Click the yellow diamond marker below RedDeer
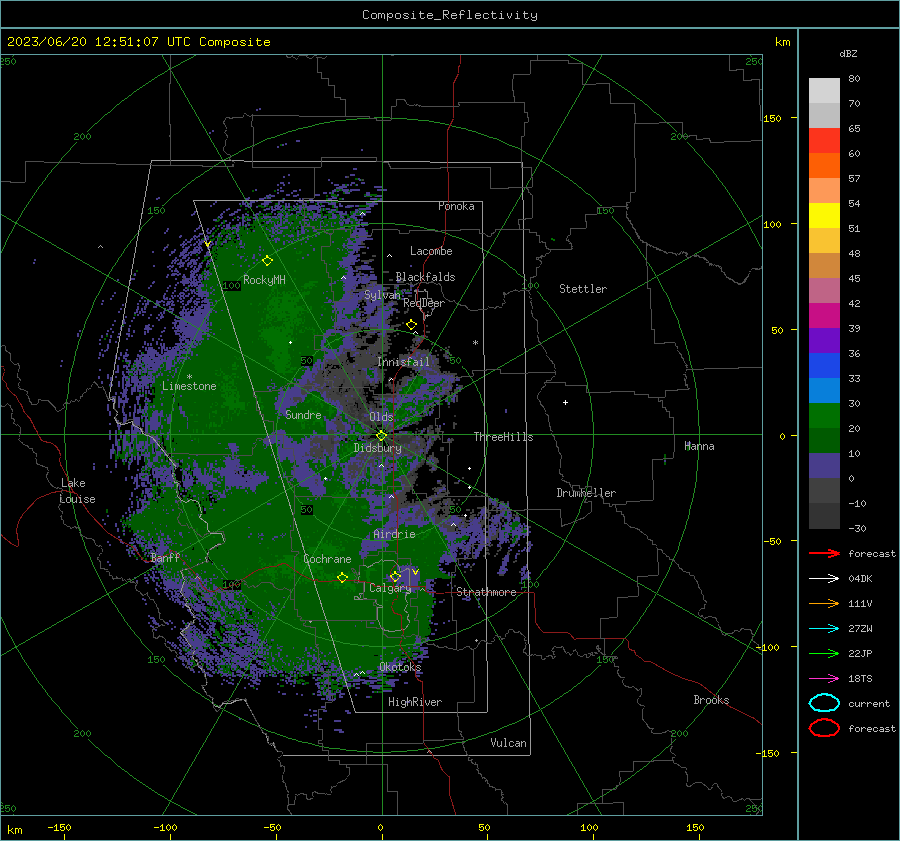This screenshot has width=900, height=841. [x=411, y=325]
